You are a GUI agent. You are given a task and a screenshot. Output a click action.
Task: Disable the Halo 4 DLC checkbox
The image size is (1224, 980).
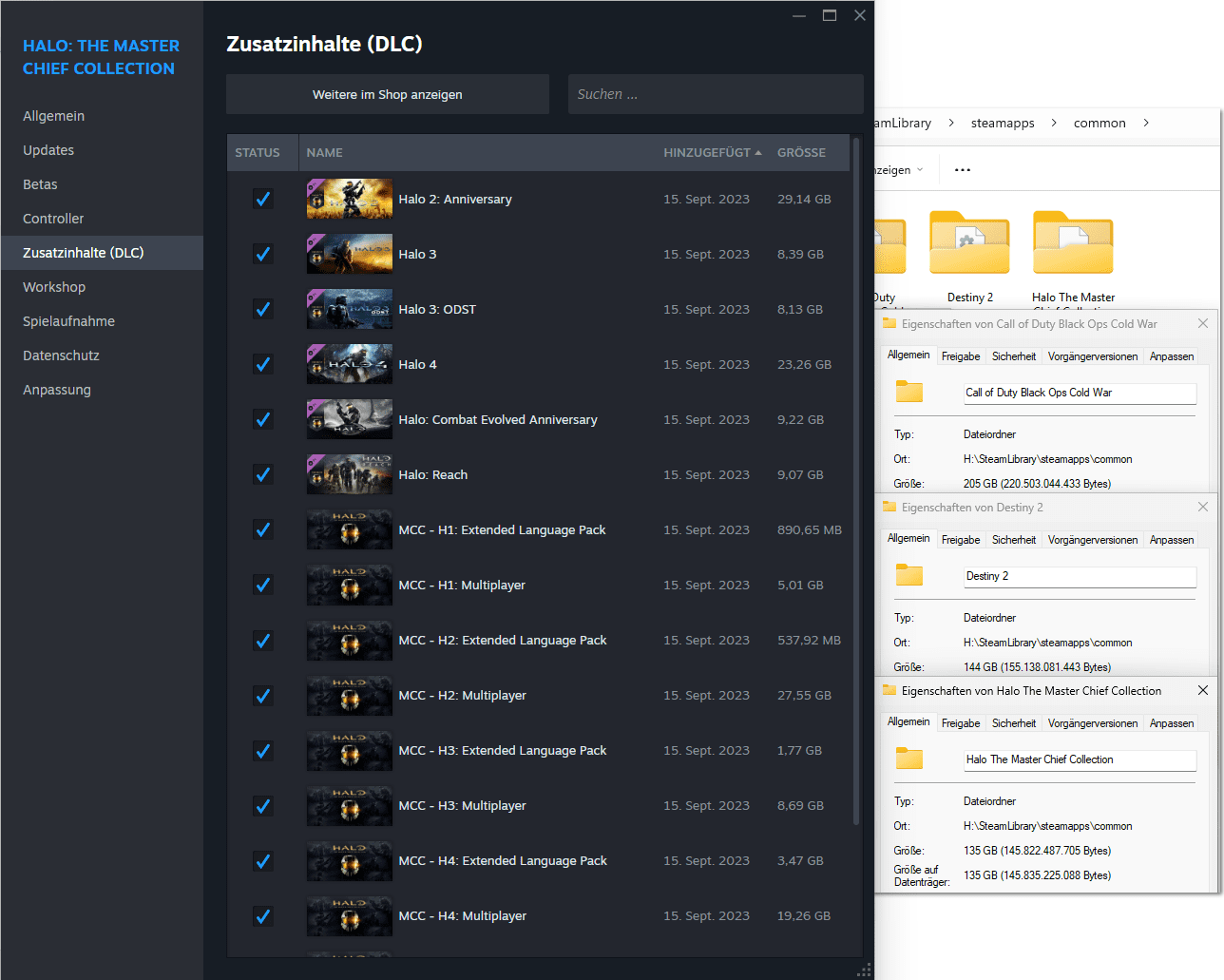point(263,364)
